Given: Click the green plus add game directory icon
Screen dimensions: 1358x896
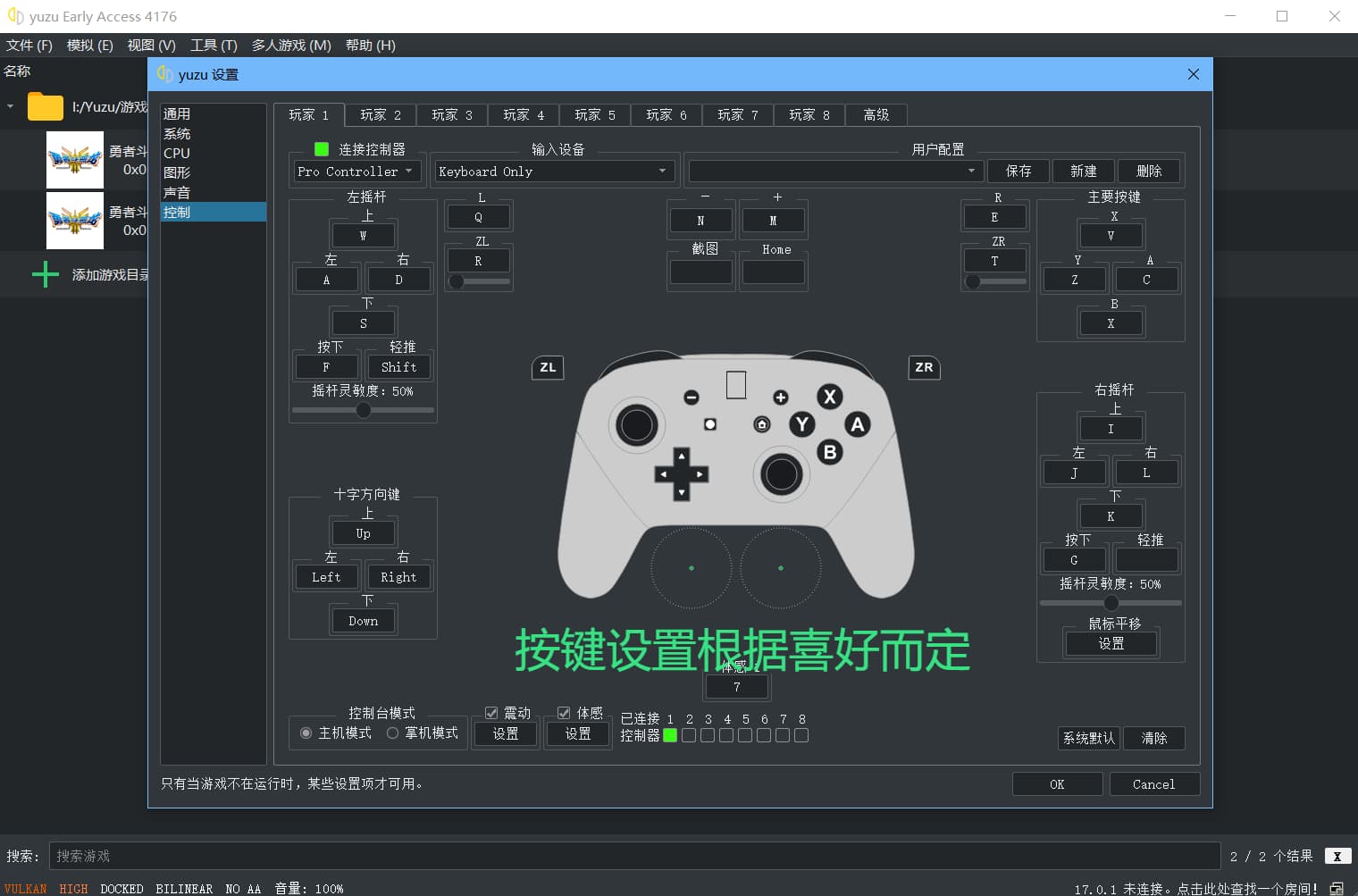Looking at the screenshot, I should click(x=46, y=274).
